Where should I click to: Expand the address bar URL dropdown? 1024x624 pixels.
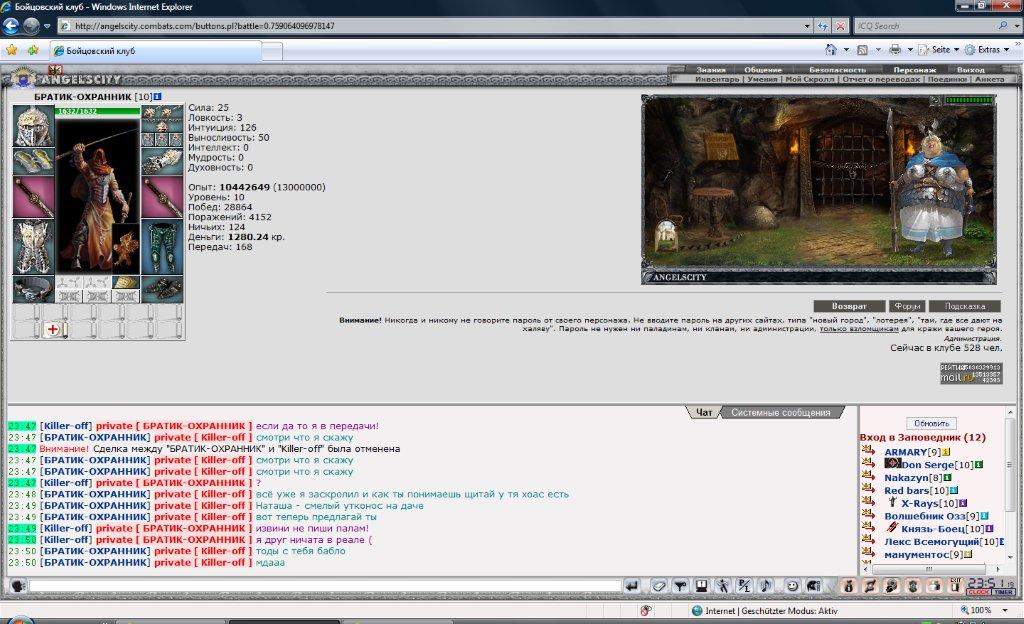(x=807, y=26)
